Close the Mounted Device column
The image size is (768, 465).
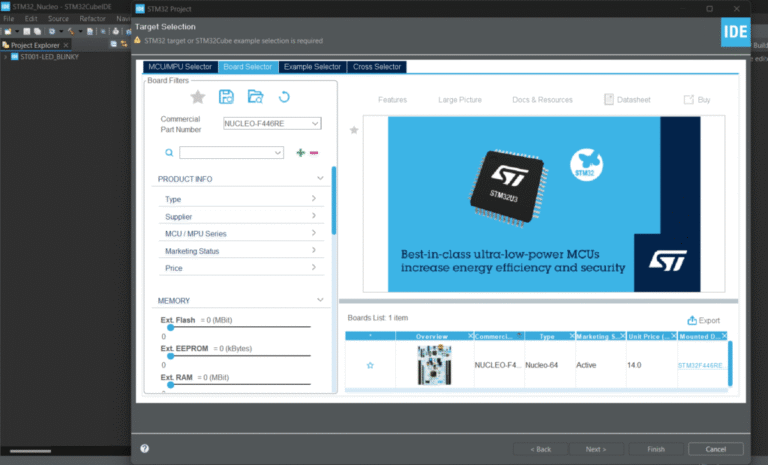click(724, 336)
